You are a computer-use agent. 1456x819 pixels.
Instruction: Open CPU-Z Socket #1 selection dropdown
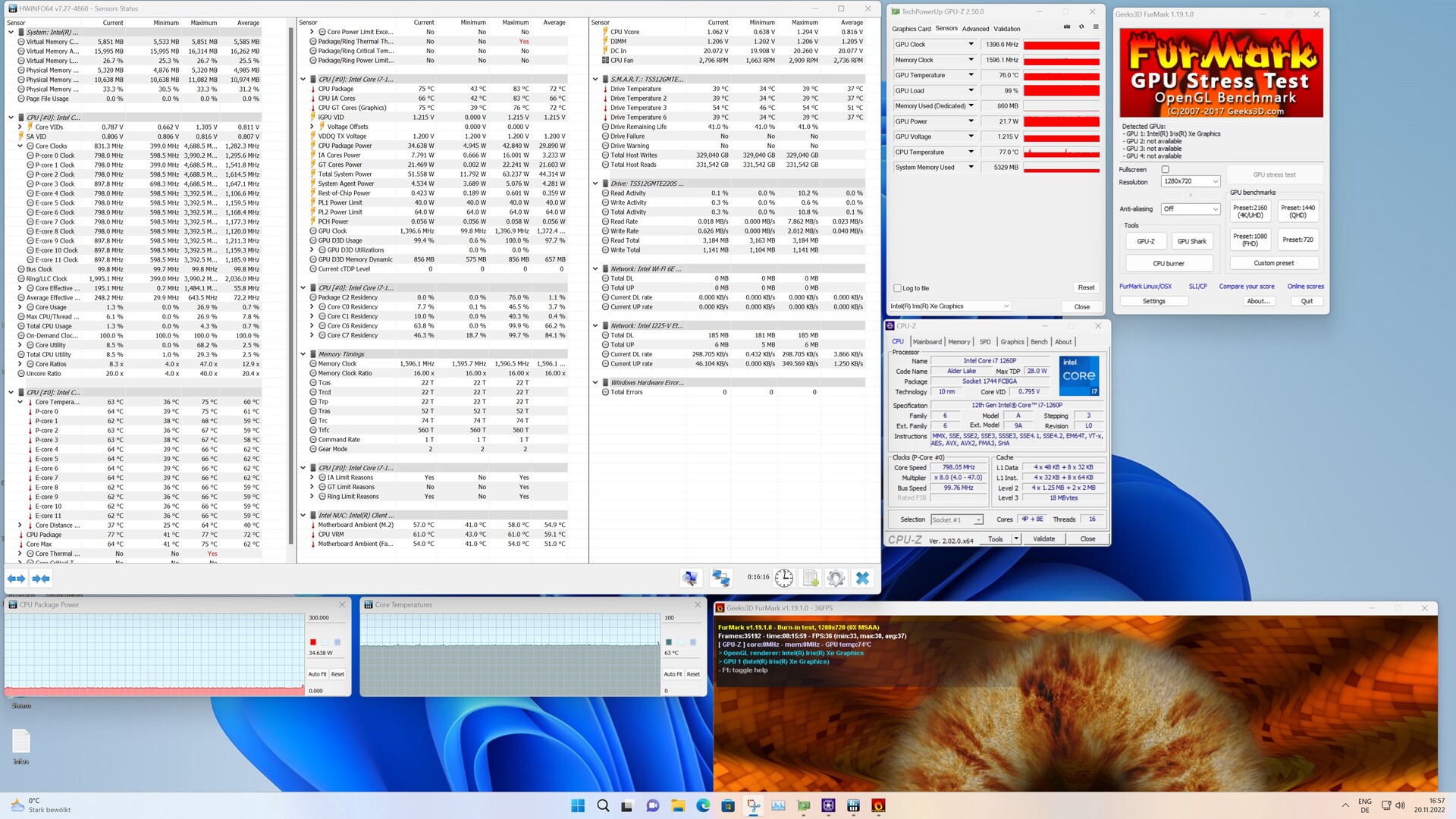coord(956,519)
